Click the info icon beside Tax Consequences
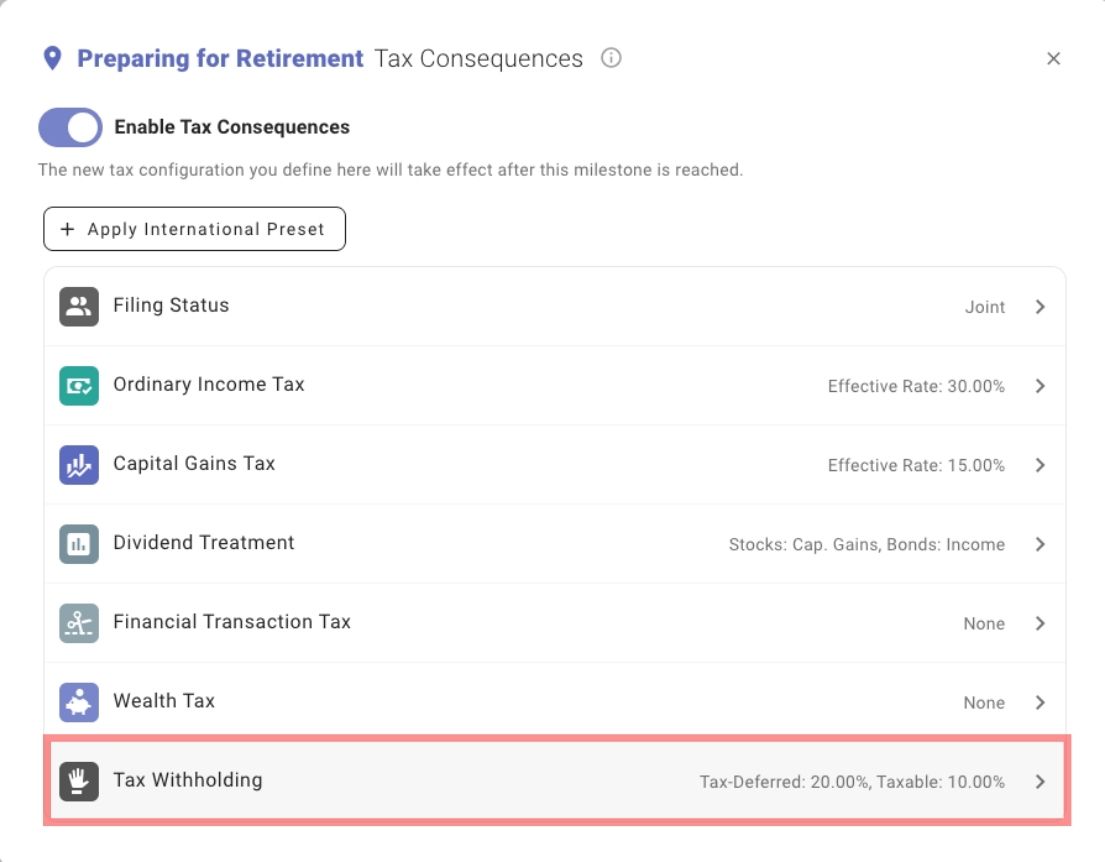Viewport: 1105px width, 862px height. click(611, 58)
